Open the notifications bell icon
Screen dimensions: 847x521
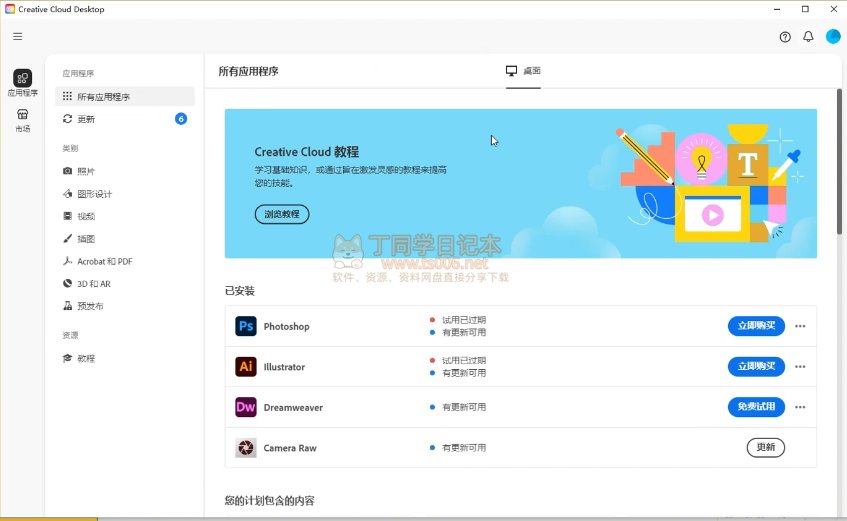[x=808, y=37]
